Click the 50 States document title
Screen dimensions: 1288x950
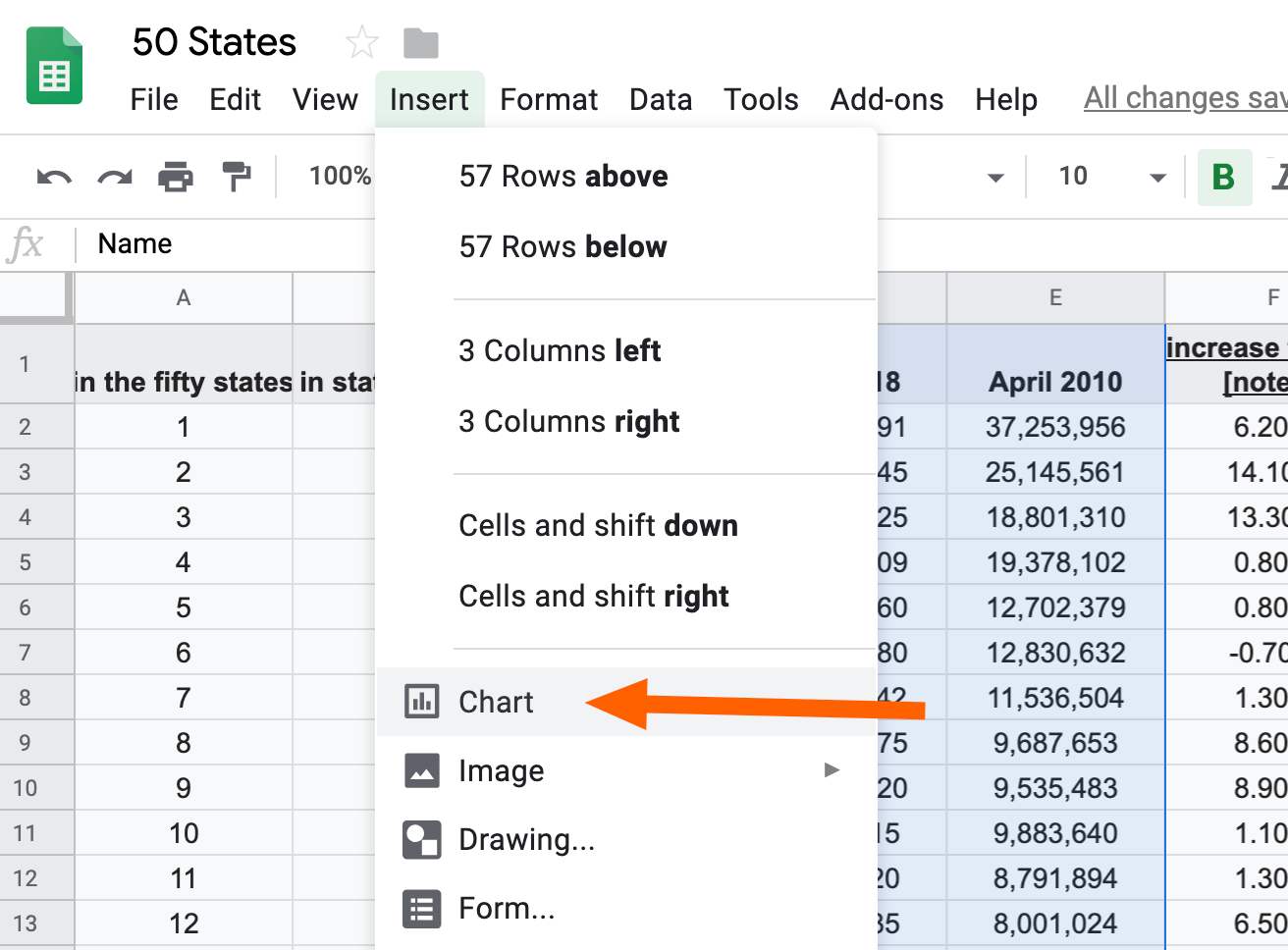[x=214, y=42]
